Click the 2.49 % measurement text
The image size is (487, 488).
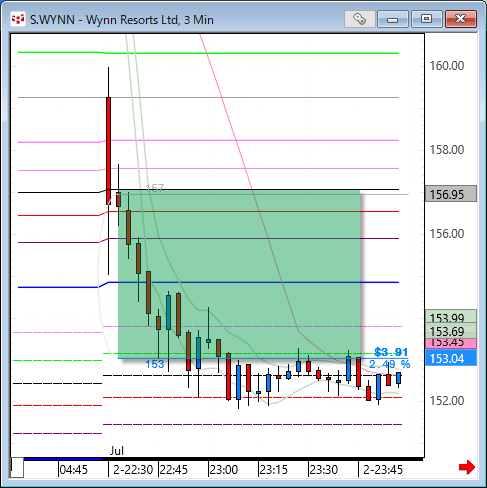(x=389, y=364)
